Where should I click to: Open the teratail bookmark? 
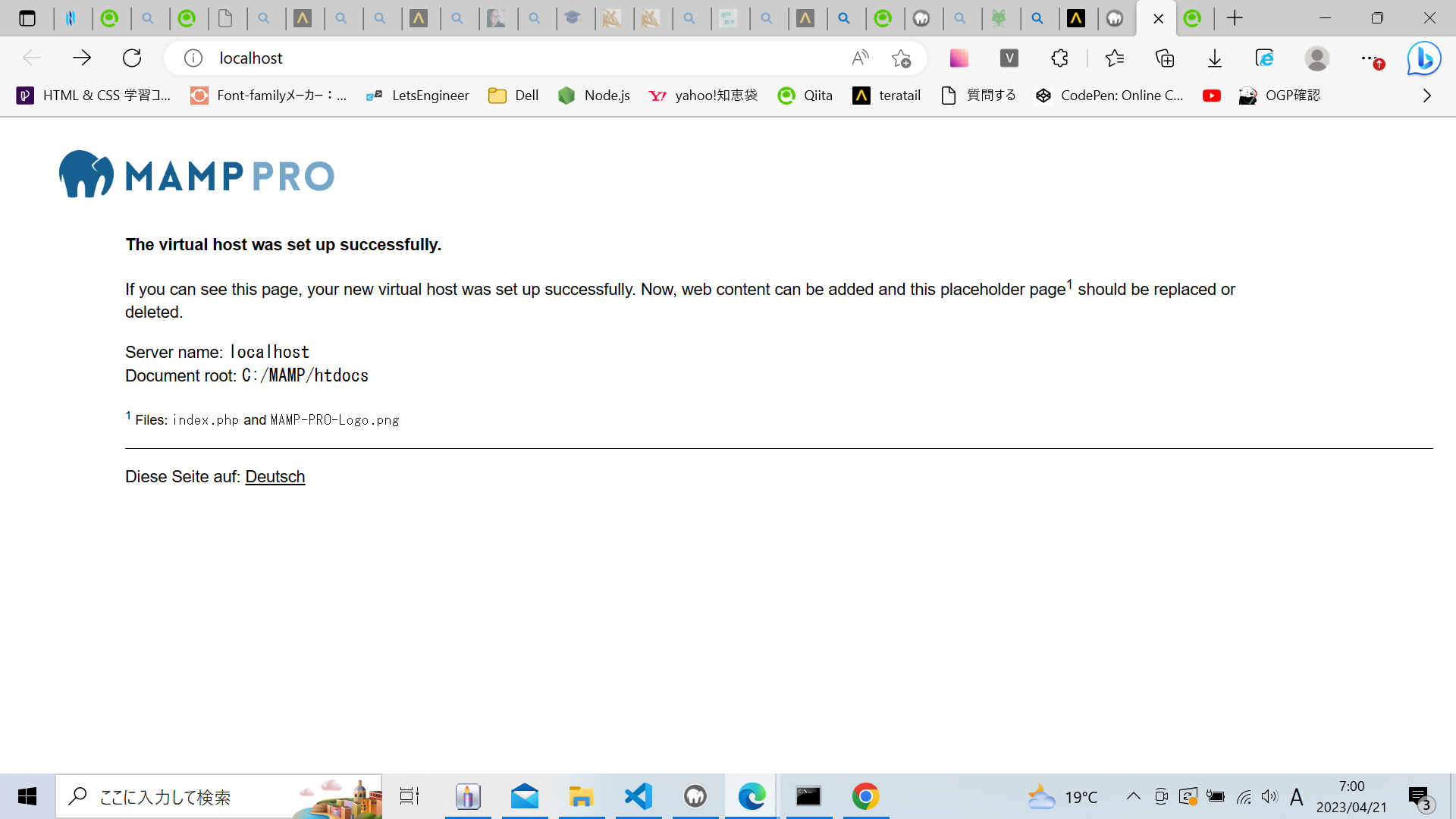pyautogui.click(x=886, y=96)
